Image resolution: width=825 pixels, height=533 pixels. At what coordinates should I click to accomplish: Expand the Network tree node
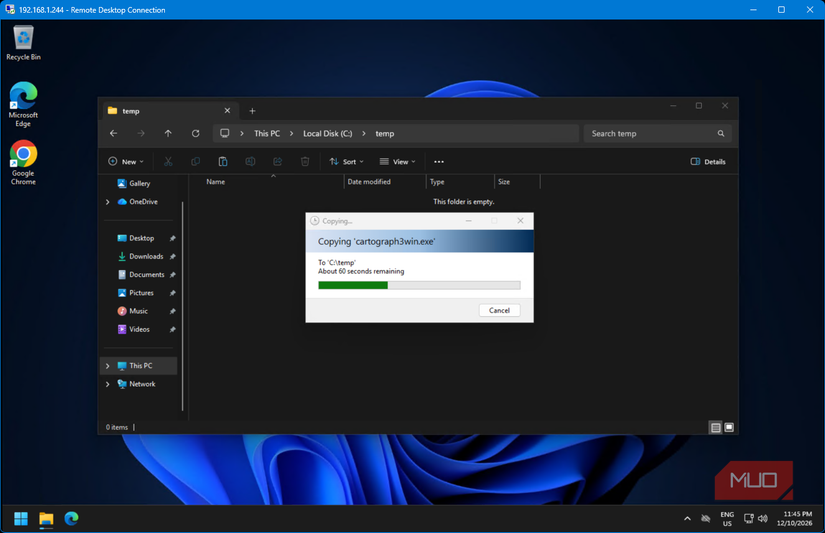coord(107,384)
